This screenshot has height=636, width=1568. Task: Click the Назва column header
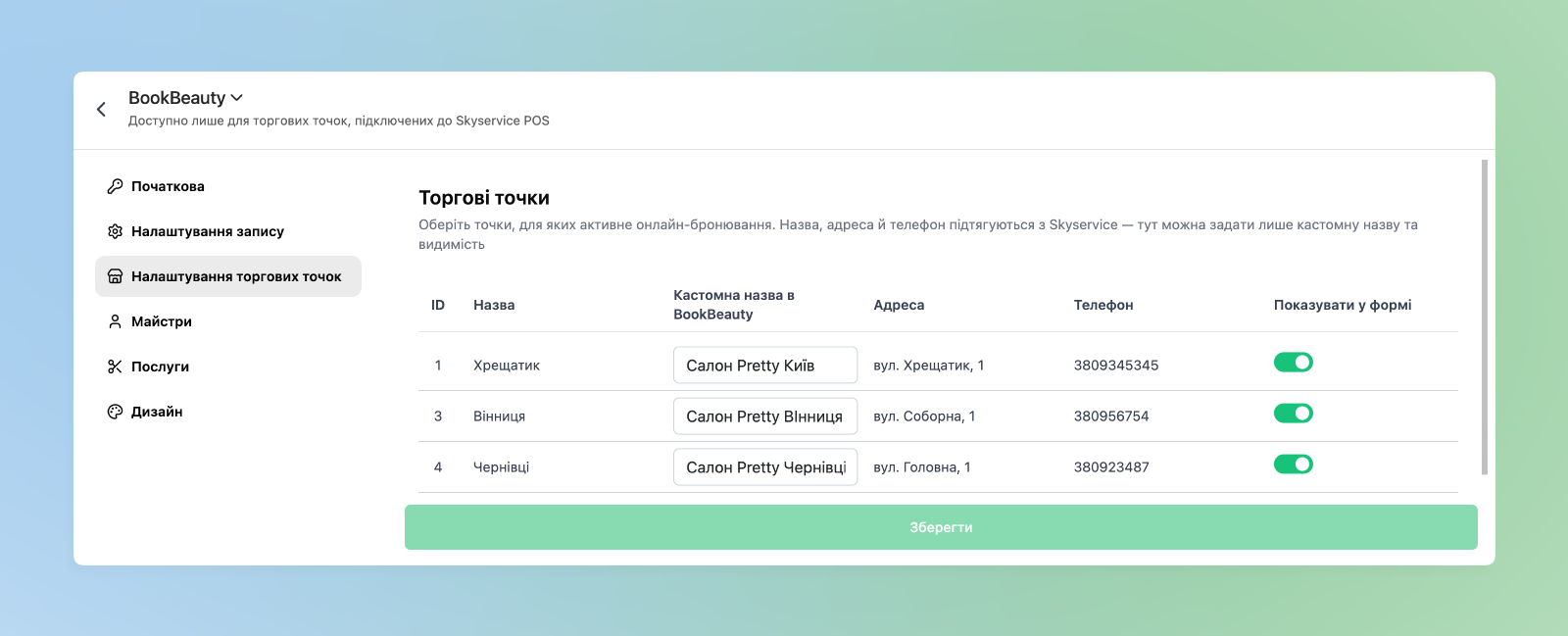tap(494, 305)
